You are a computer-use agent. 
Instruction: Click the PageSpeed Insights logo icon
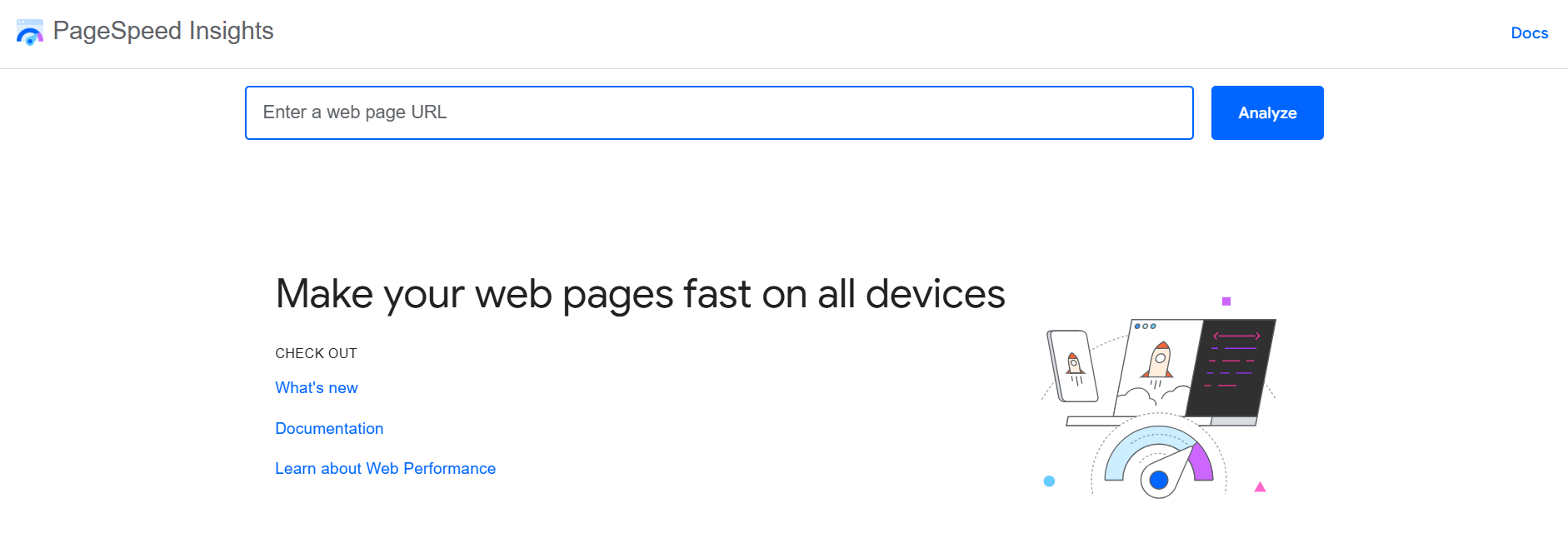click(x=29, y=32)
